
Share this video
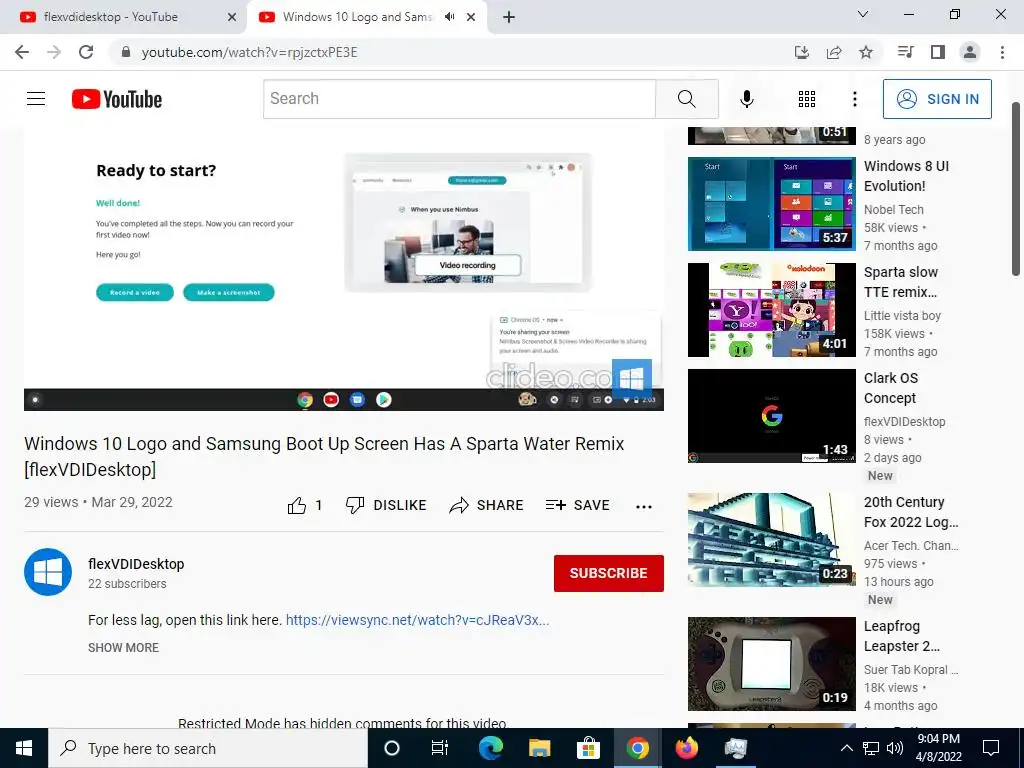click(487, 505)
